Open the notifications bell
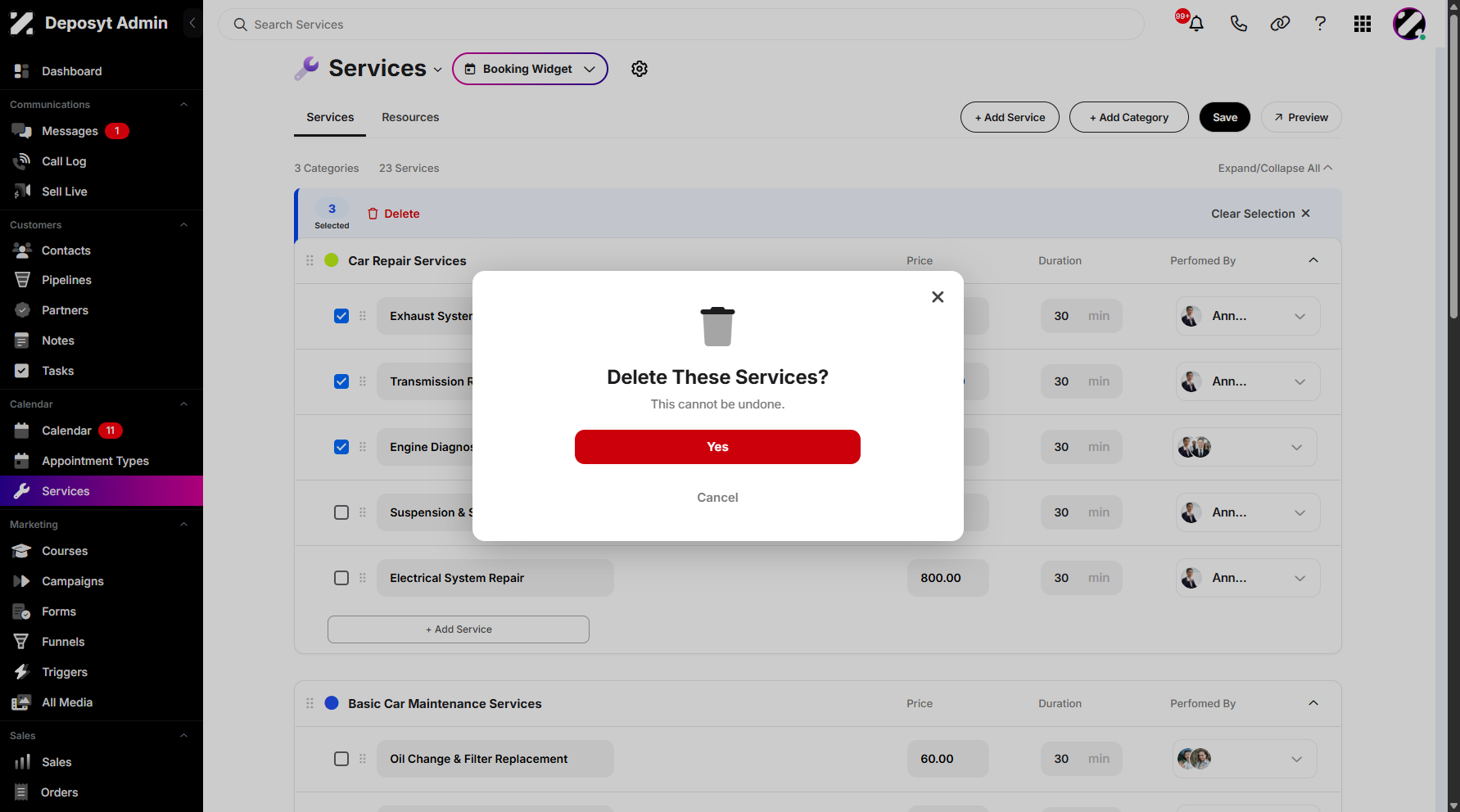1460x812 pixels. pyautogui.click(x=1196, y=24)
